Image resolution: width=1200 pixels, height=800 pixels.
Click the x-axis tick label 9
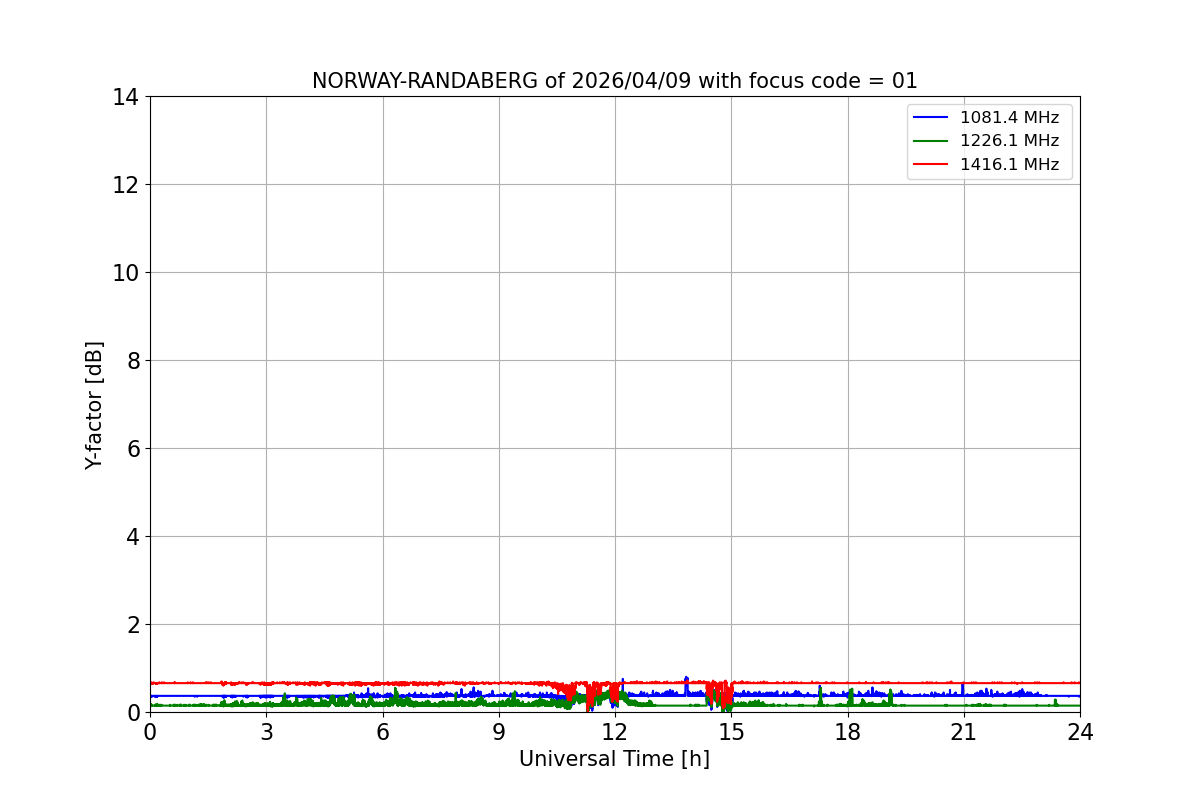pyautogui.click(x=499, y=732)
